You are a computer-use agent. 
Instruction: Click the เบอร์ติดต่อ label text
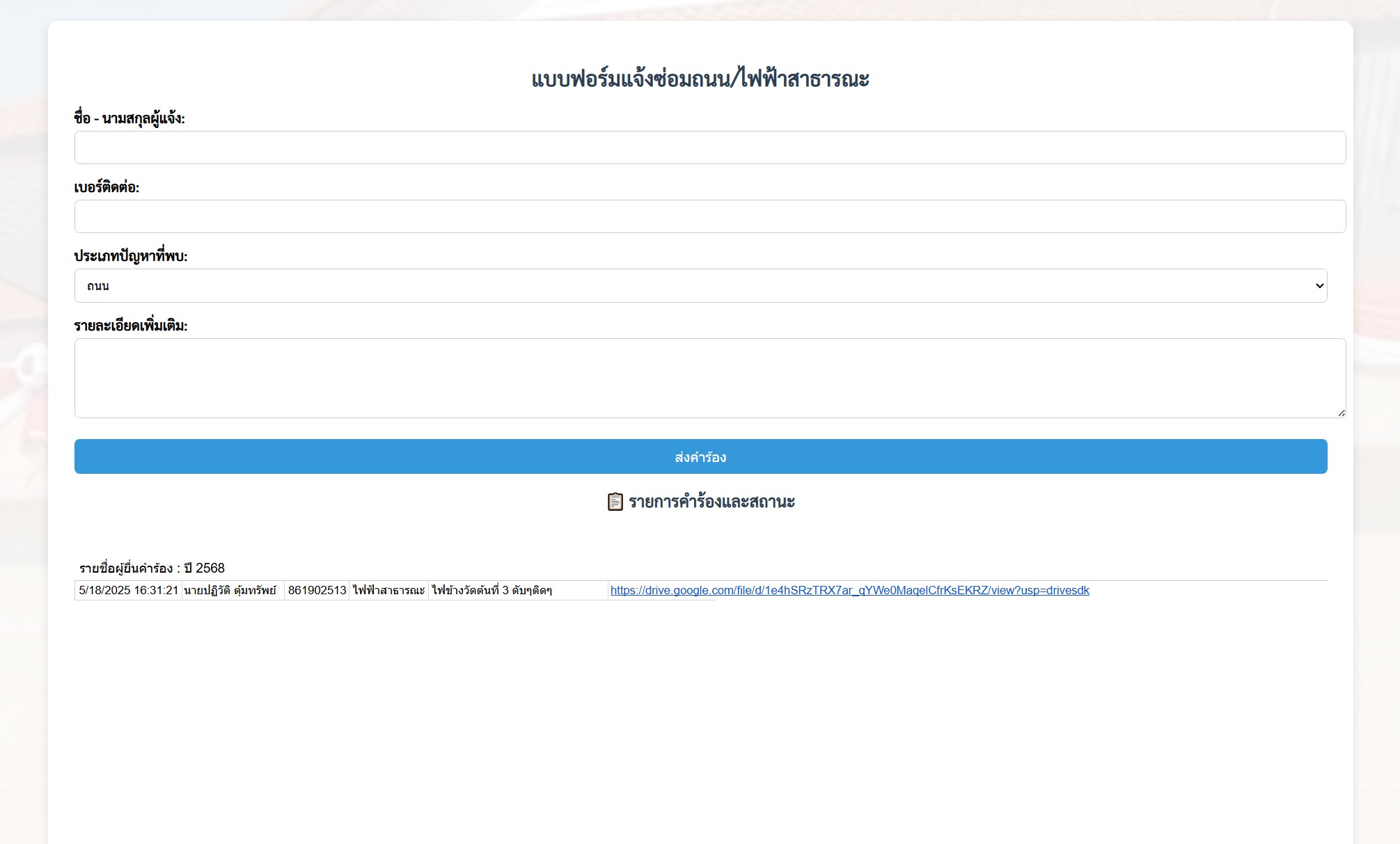pos(107,187)
